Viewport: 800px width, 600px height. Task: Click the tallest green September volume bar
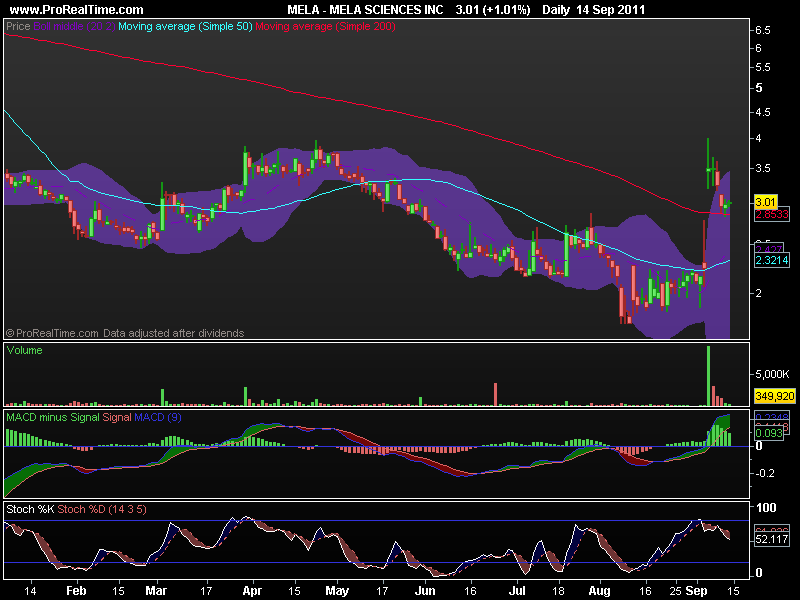708,376
